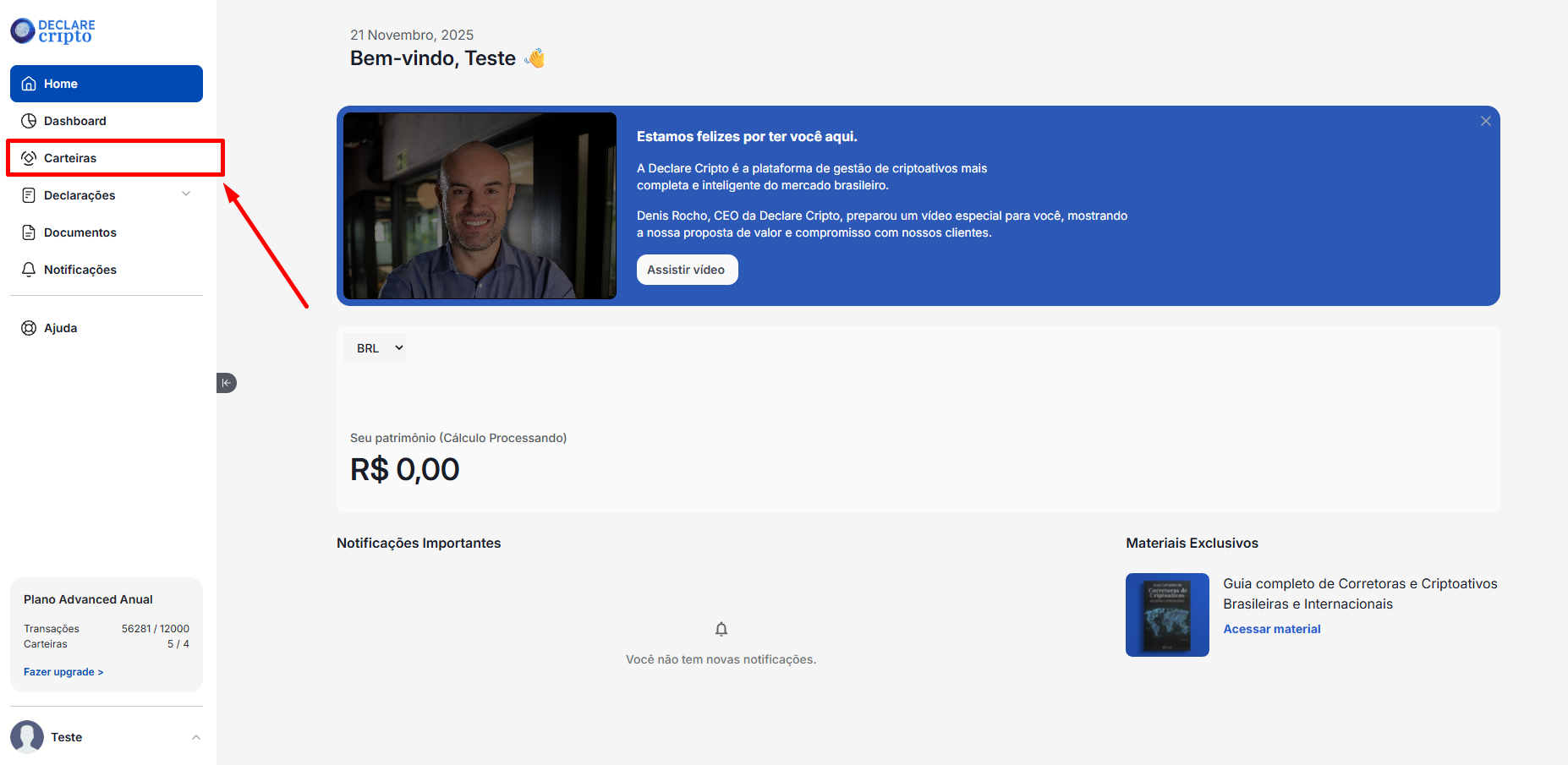
Task: Click the Home house icon
Action: [29, 84]
